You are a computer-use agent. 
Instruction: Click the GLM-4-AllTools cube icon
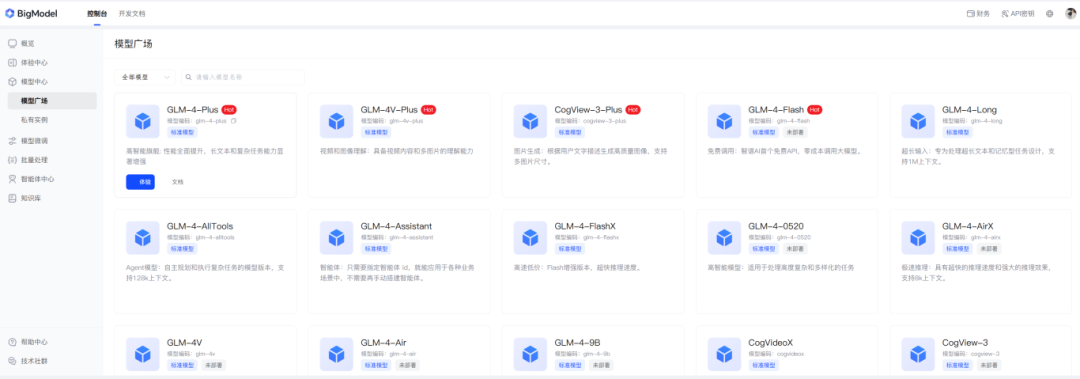(143, 238)
